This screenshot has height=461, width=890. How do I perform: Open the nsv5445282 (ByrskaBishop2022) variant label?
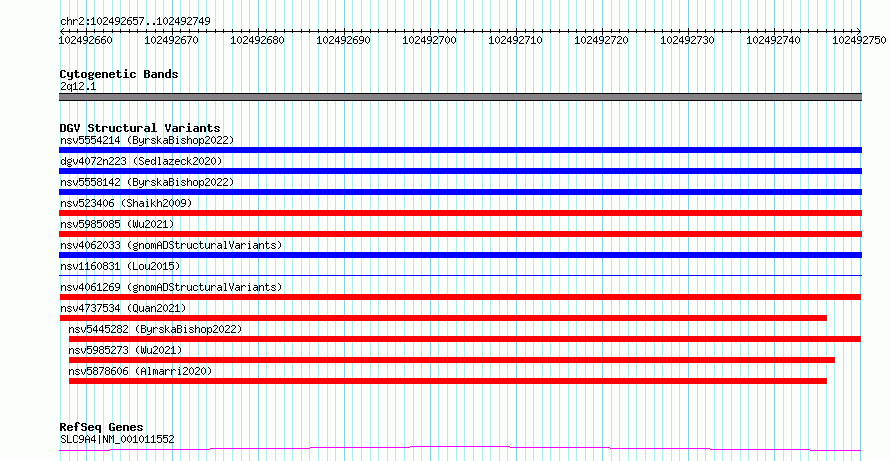[155, 329]
